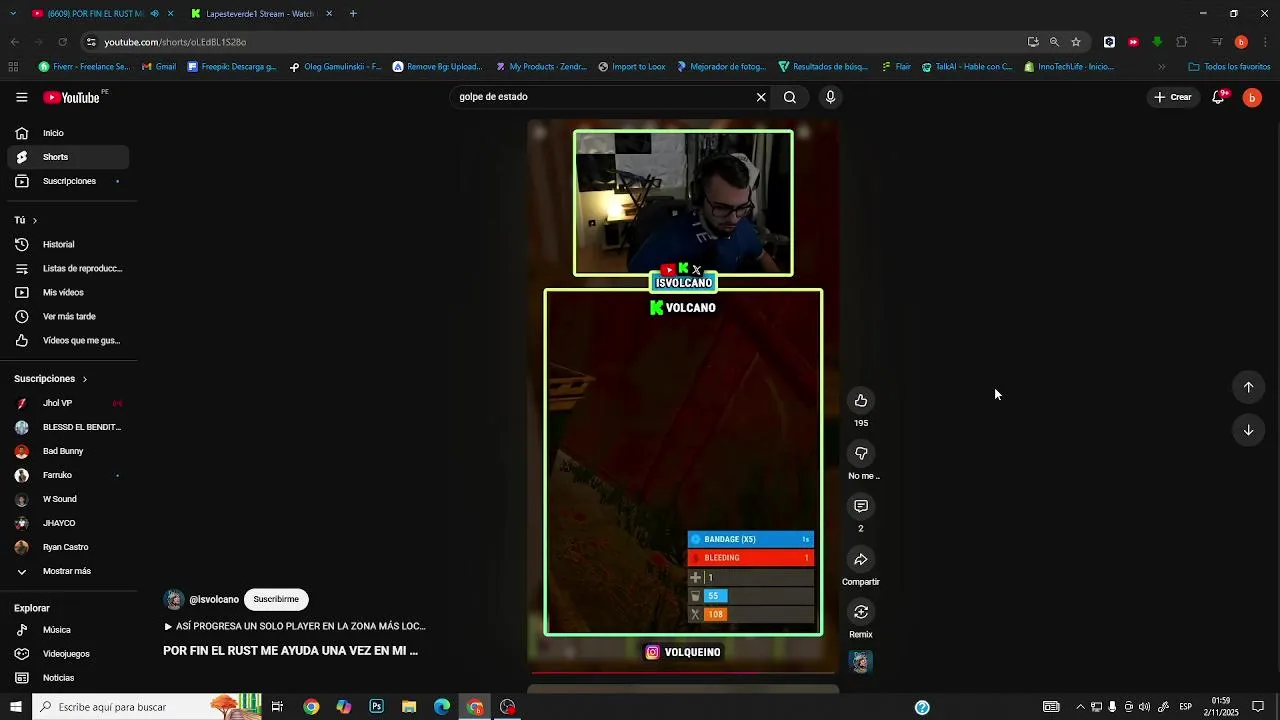The width and height of the screenshot is (1280, 720).
Task: Show more bookmarks with the double chevron
Action: 1161,67
